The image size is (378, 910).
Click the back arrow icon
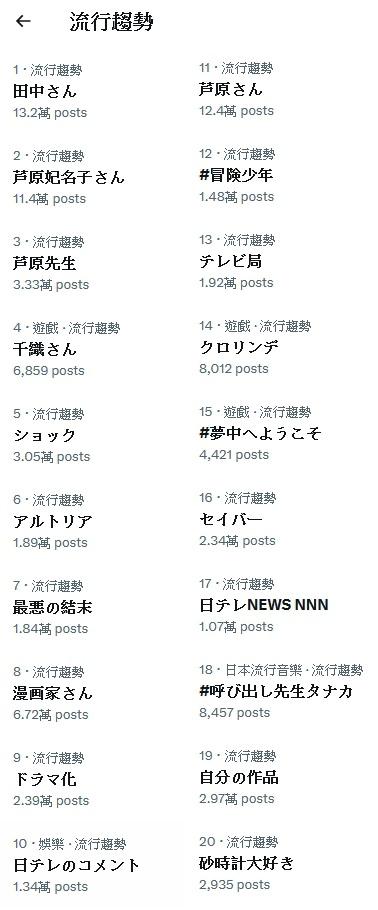click(x=23, y=21)
